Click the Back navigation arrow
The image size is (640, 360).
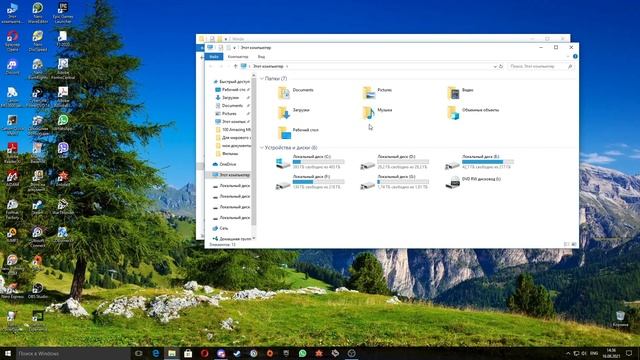(211, 66)
